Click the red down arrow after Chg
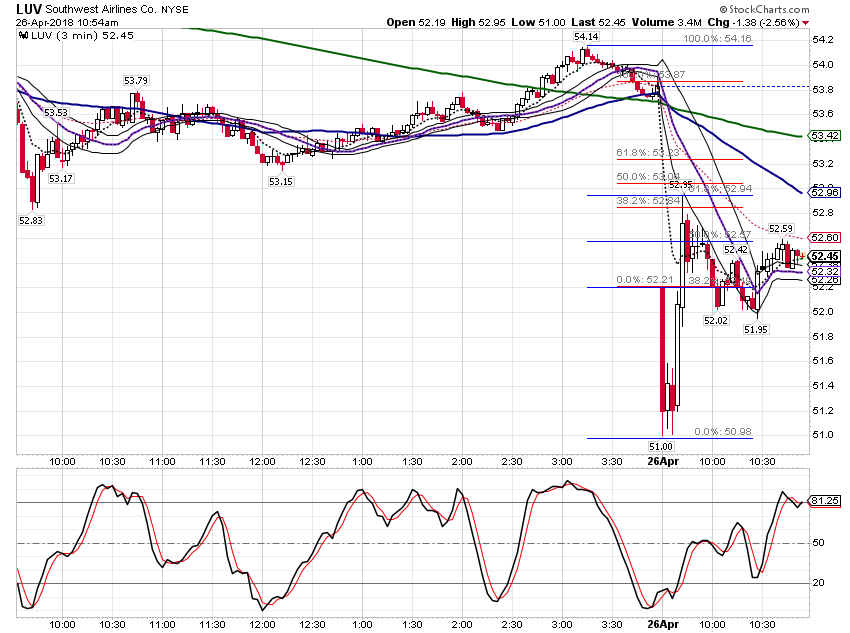850x633 pixels. [x=806, y=23]
